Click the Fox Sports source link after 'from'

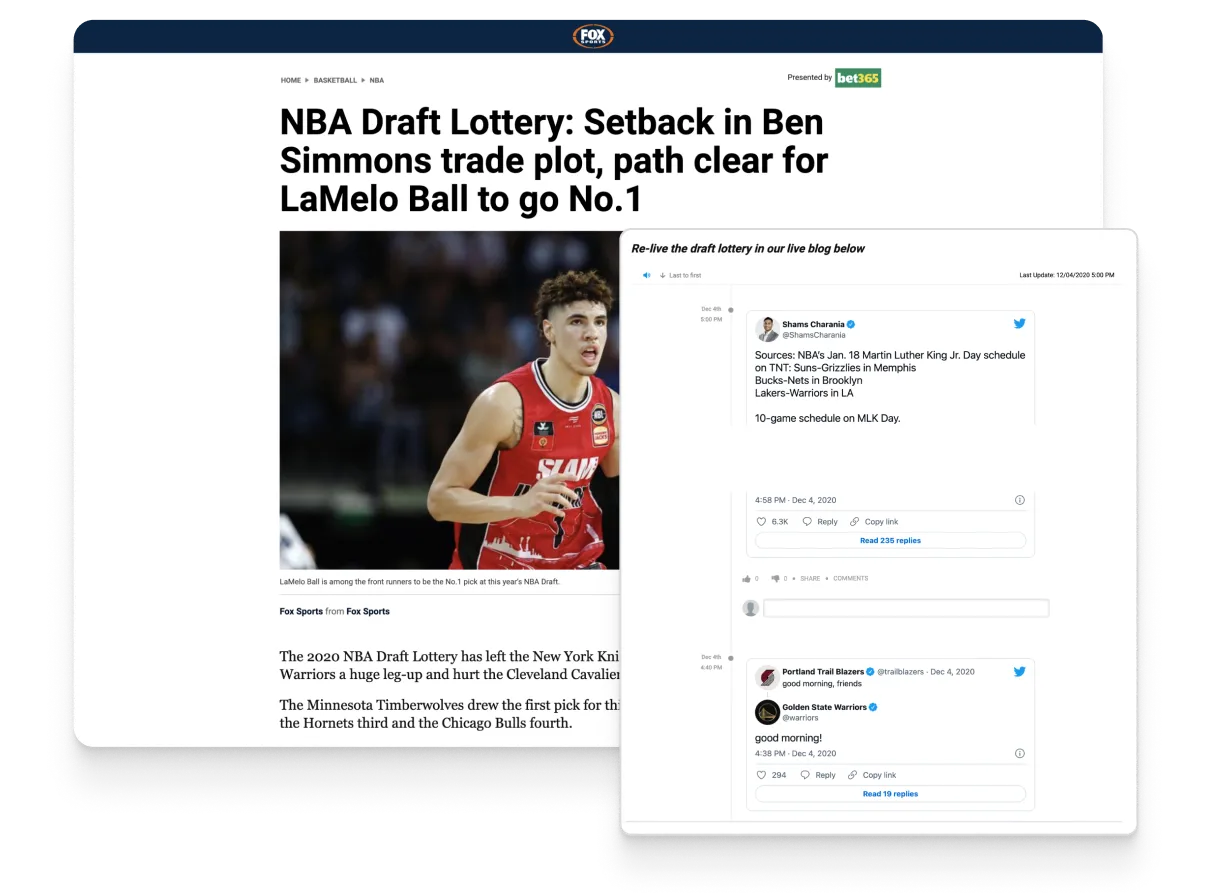(x=368, y=611)
